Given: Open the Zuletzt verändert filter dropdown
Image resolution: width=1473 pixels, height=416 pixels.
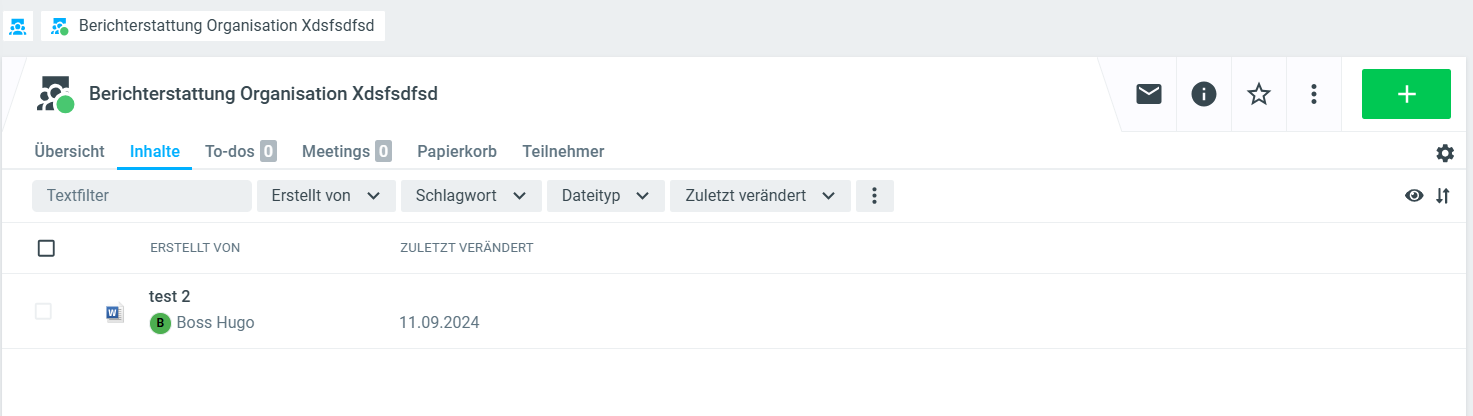Looking at the screenshot, I should click(759, 196).
